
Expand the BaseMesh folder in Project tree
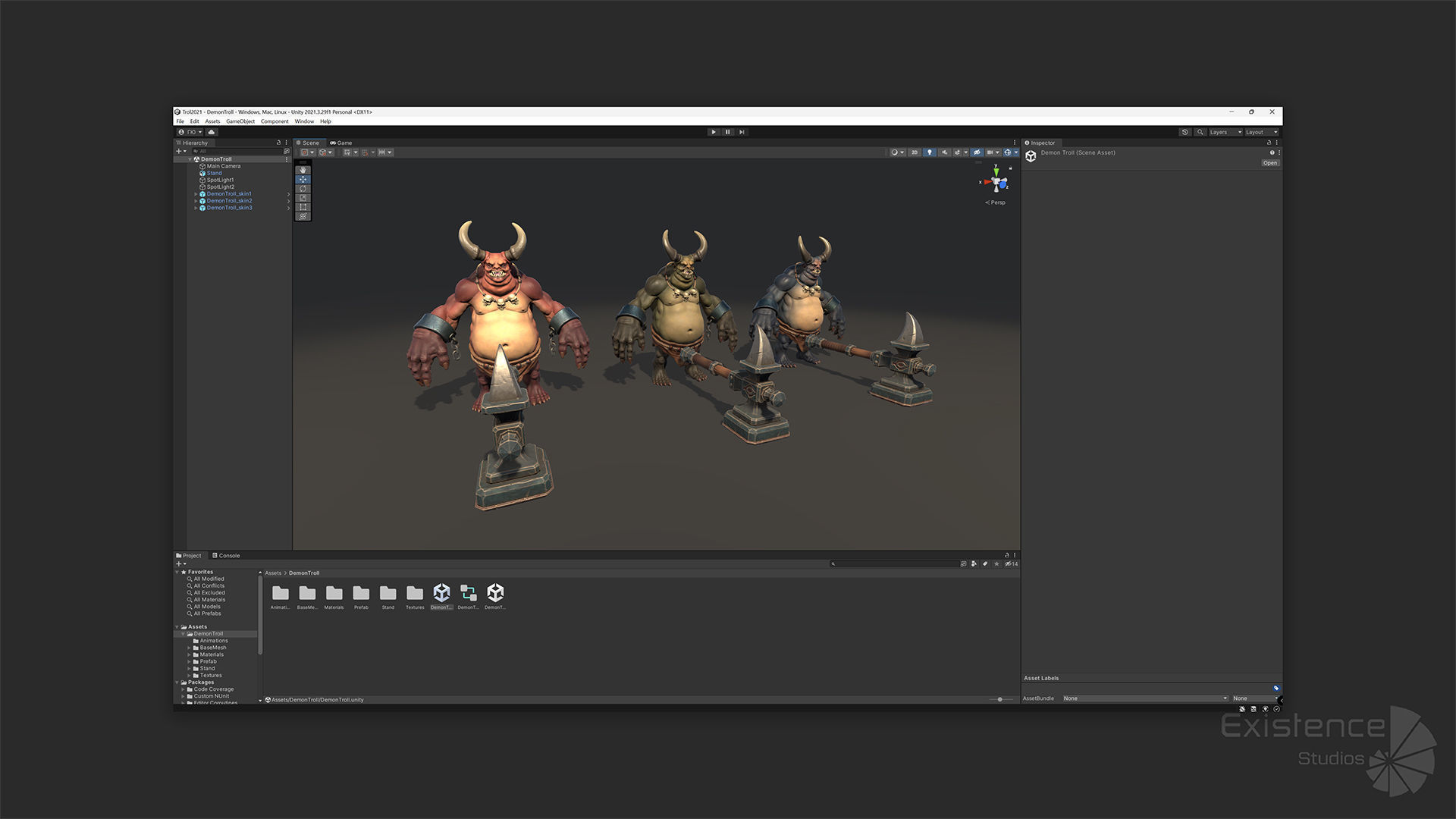coord(190,648)
